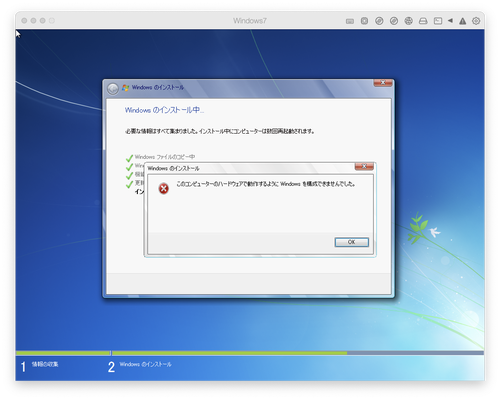This screenshot has height=400, width=500.
Task: Collapse the status icons using the triangle arrow
Action: click(450, 21)
